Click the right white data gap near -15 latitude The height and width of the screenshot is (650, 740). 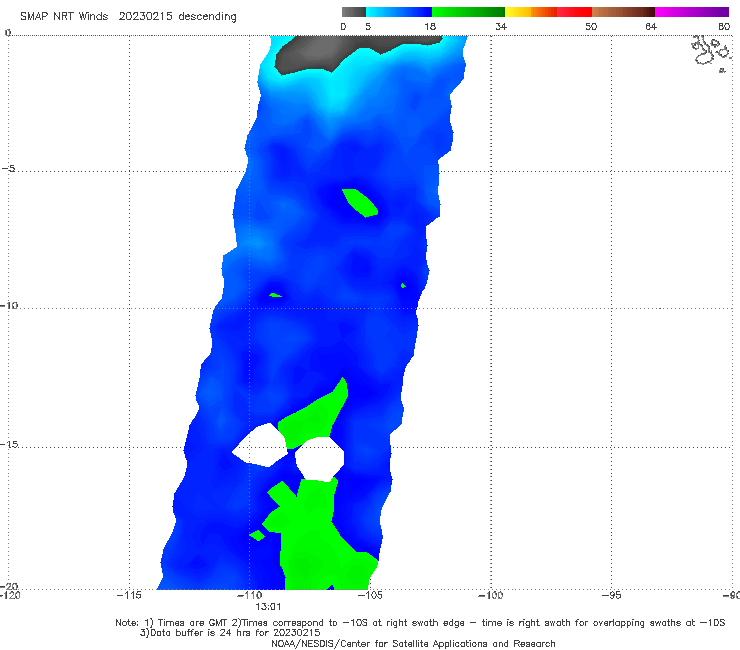320,459
